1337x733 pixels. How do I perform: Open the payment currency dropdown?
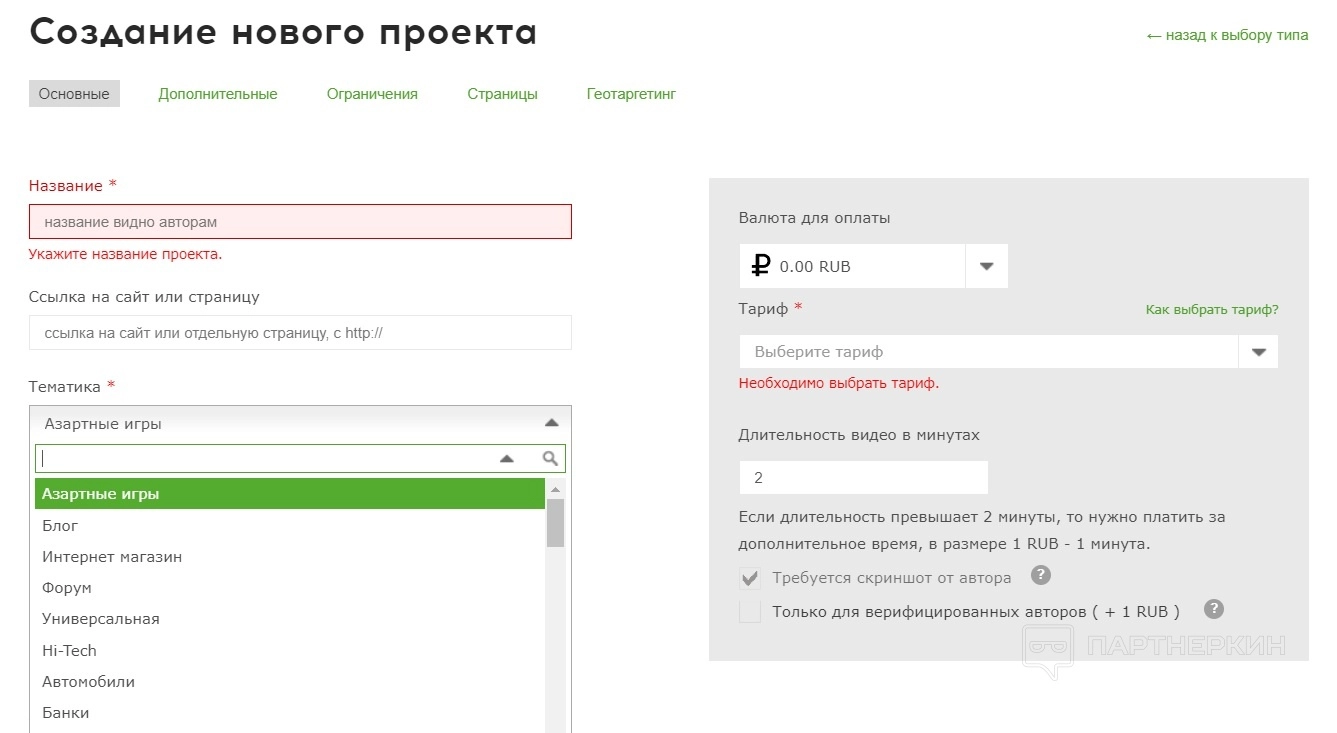tap(986, 266)
